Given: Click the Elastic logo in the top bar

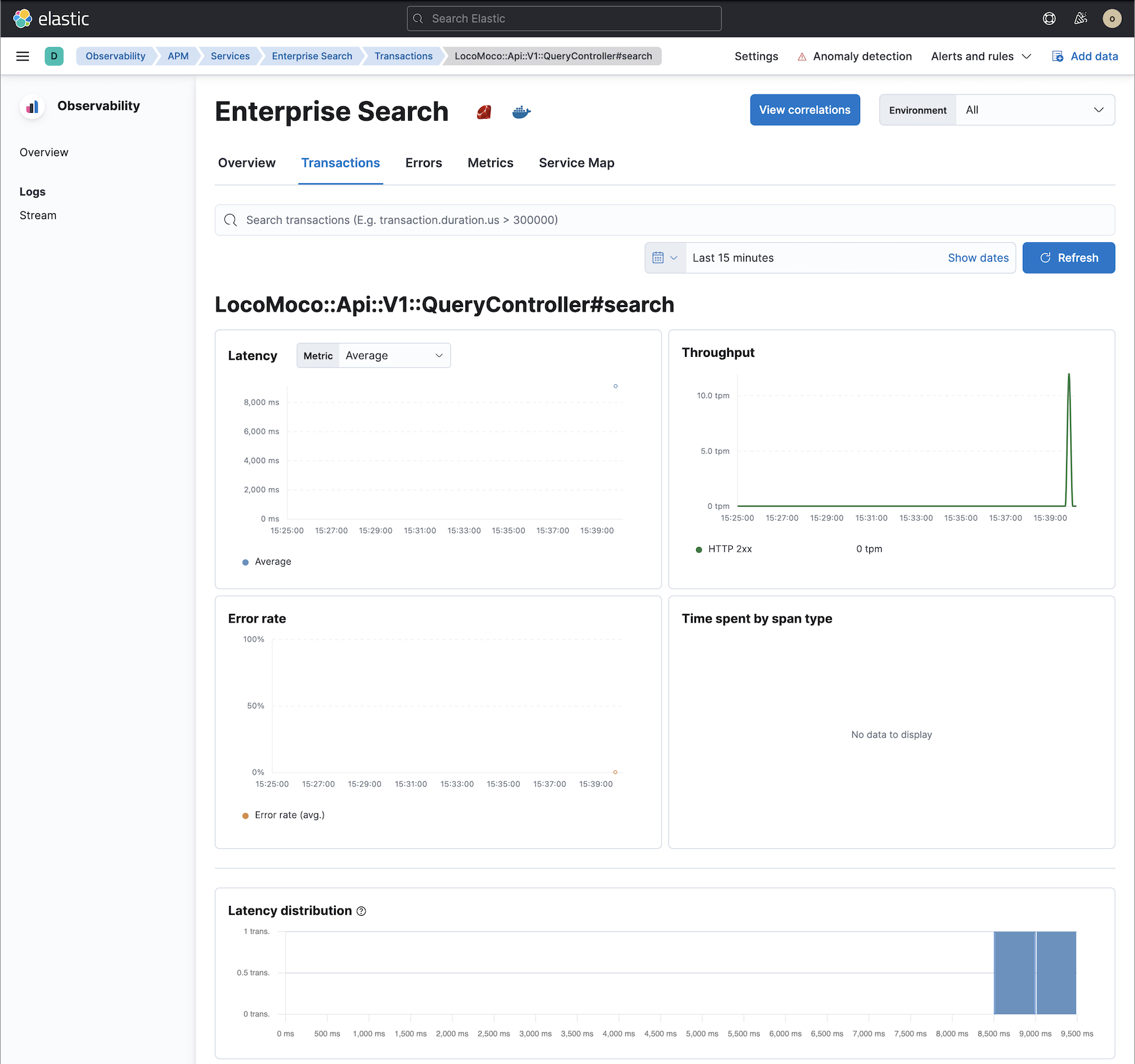Looking at the screenshot, I should pos(51,18).
